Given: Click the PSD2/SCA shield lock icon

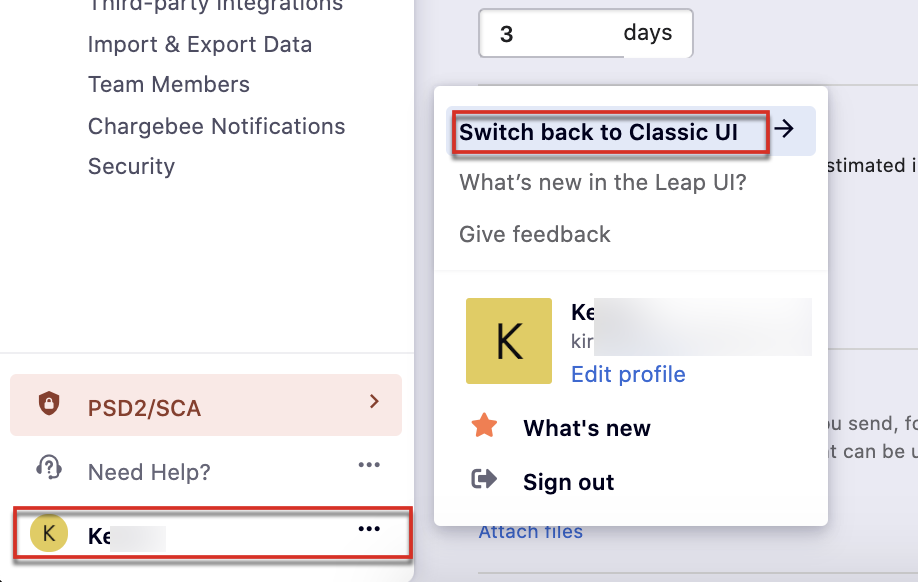Looking at the screenshot, I should (x=48, y=405).
